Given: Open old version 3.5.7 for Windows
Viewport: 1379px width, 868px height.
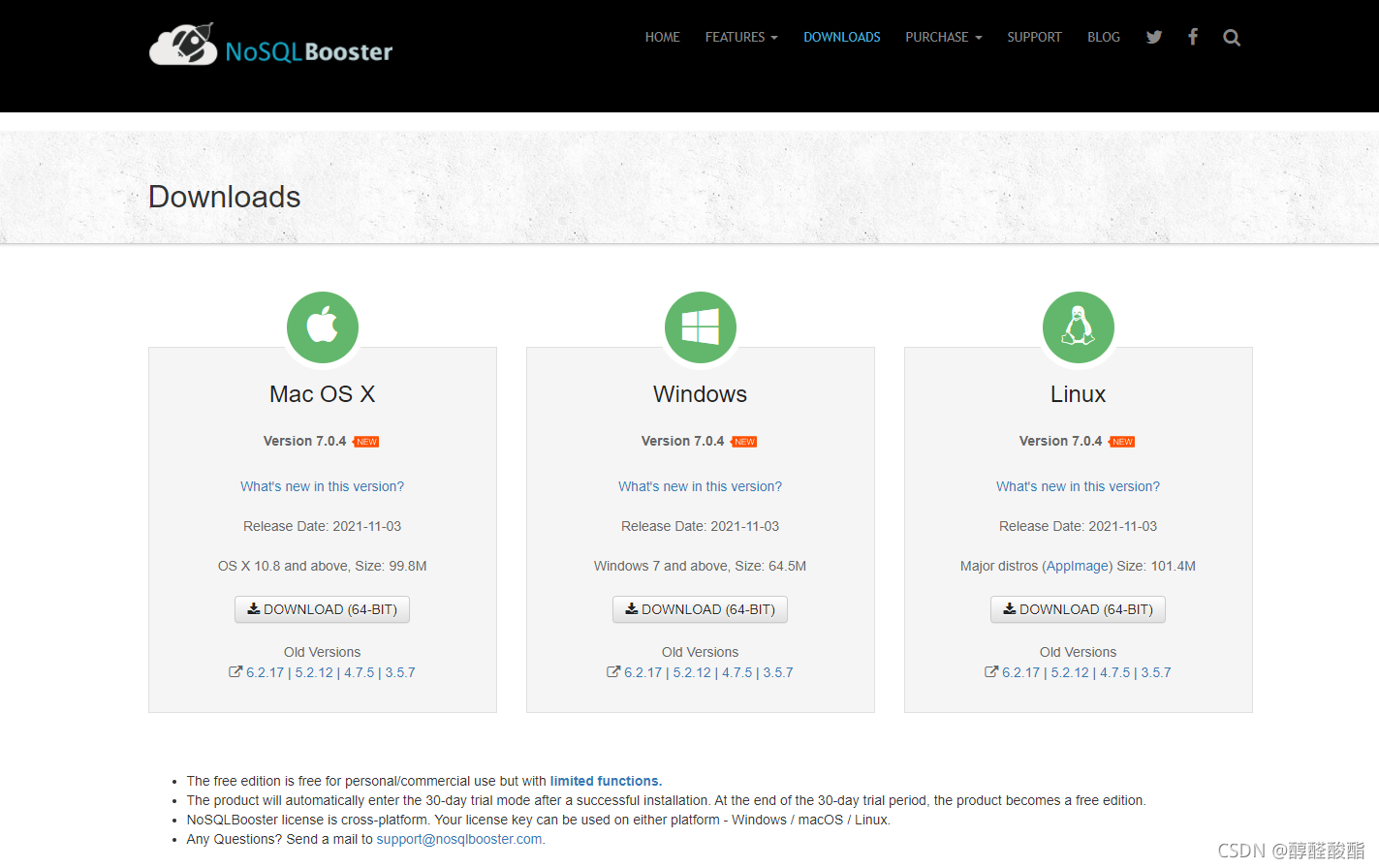Looking at the screenshot, I should pos(778,672).
